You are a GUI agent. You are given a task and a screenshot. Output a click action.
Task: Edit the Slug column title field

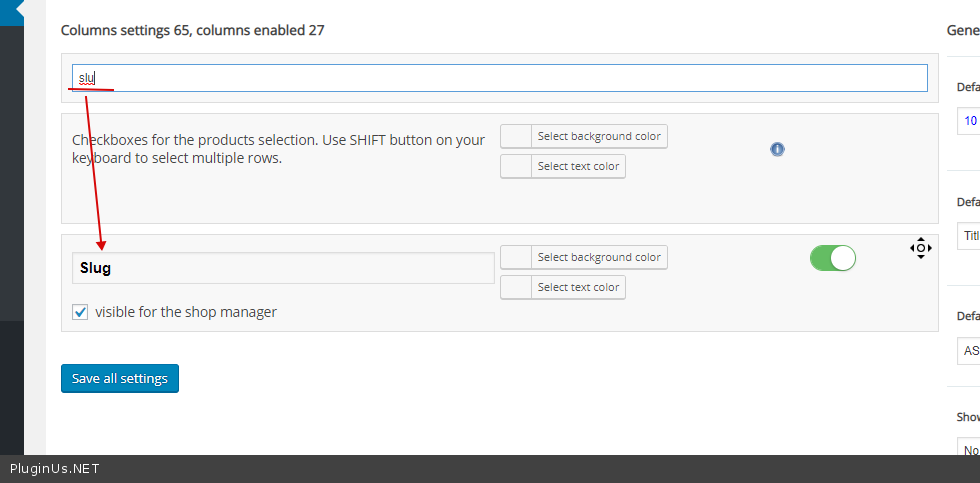[x=283, y=268]
